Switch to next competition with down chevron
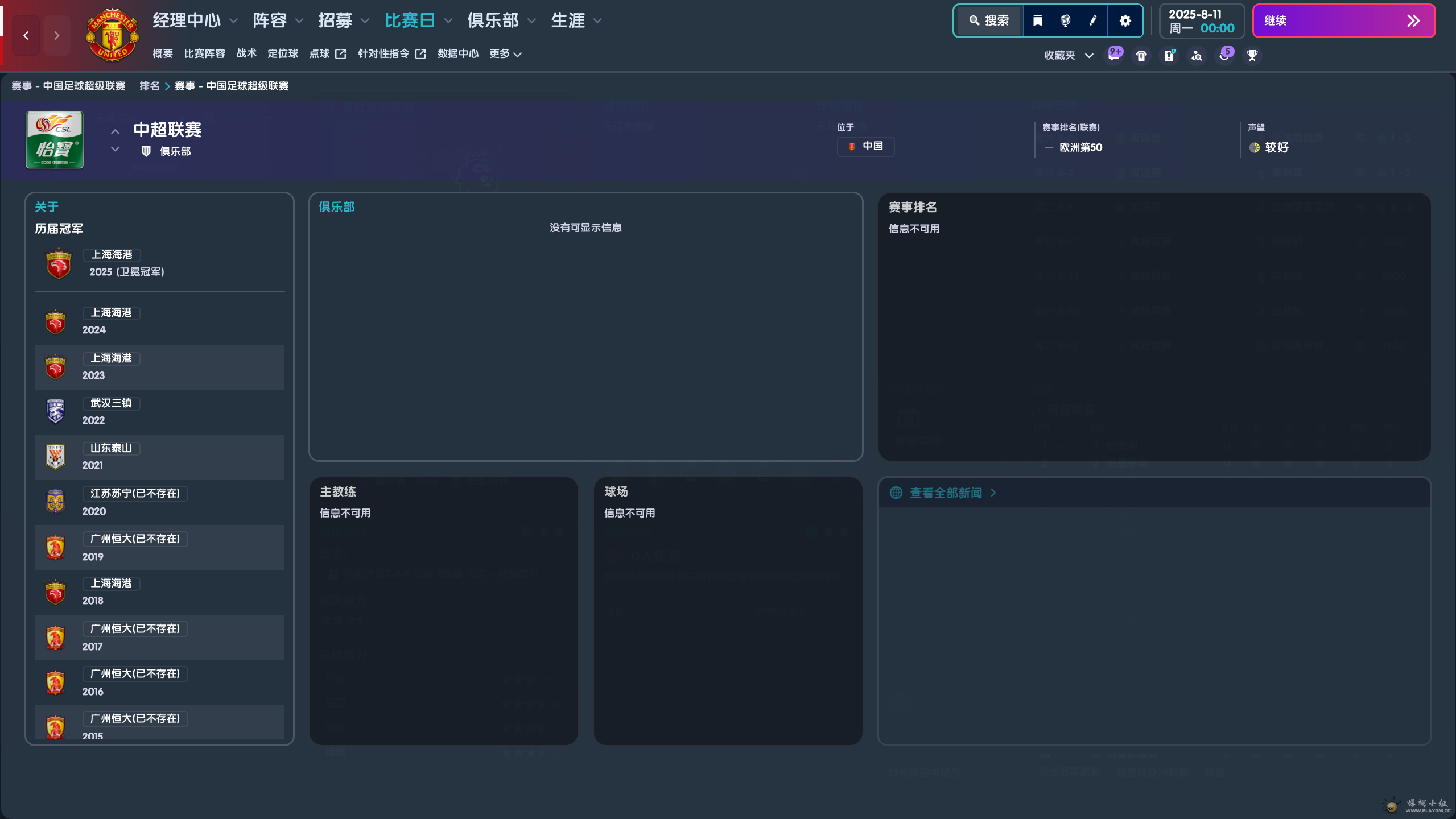The width and height of the screenshot is (1456, 819). [115, 149]
